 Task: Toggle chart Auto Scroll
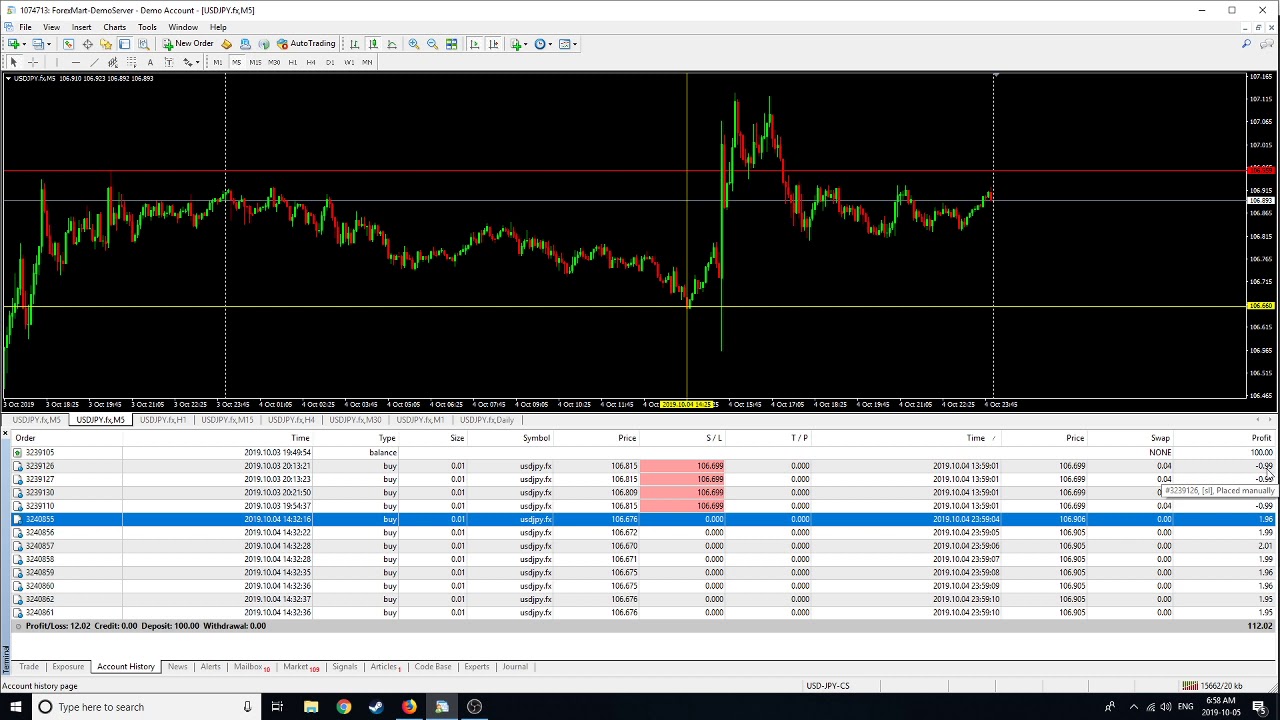[474, 44]
